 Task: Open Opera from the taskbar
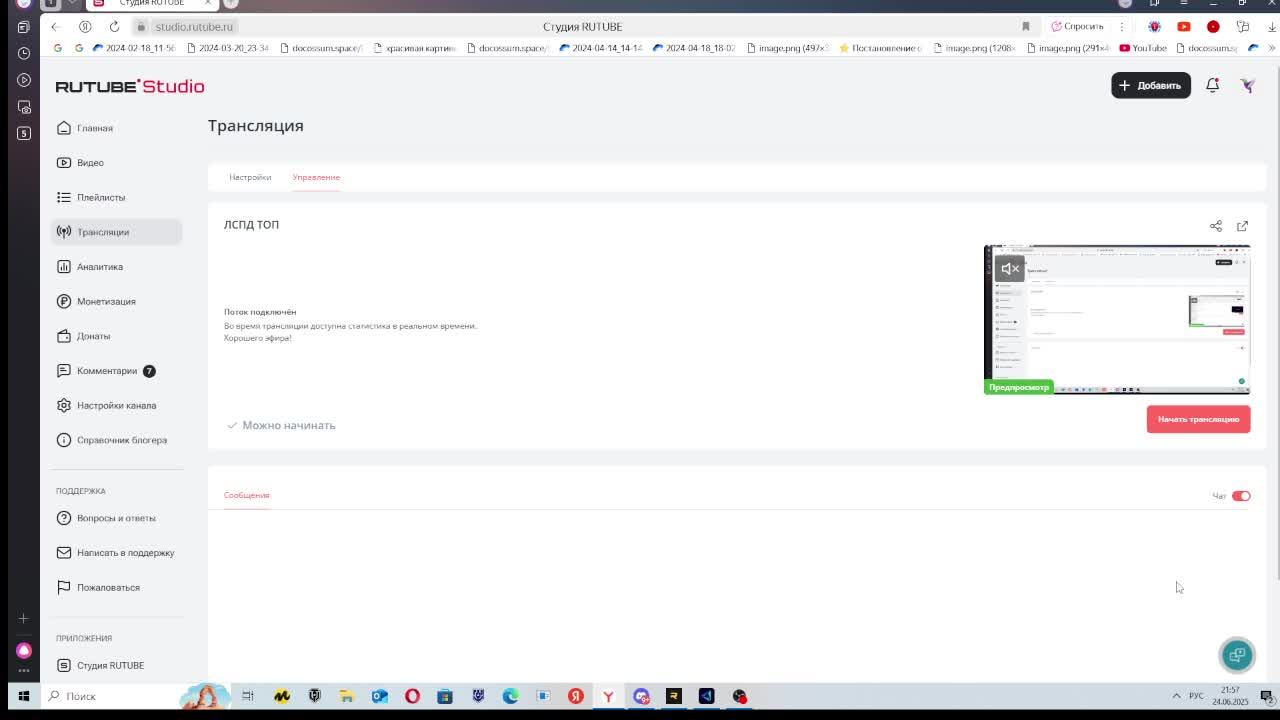point(412,696)
